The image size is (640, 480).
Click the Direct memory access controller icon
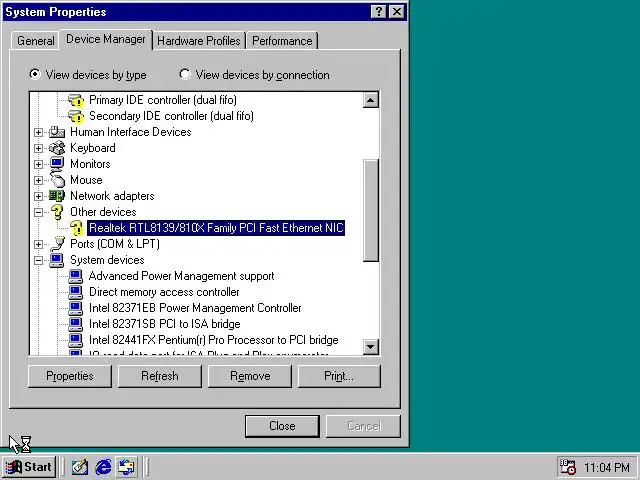point(76,292)
